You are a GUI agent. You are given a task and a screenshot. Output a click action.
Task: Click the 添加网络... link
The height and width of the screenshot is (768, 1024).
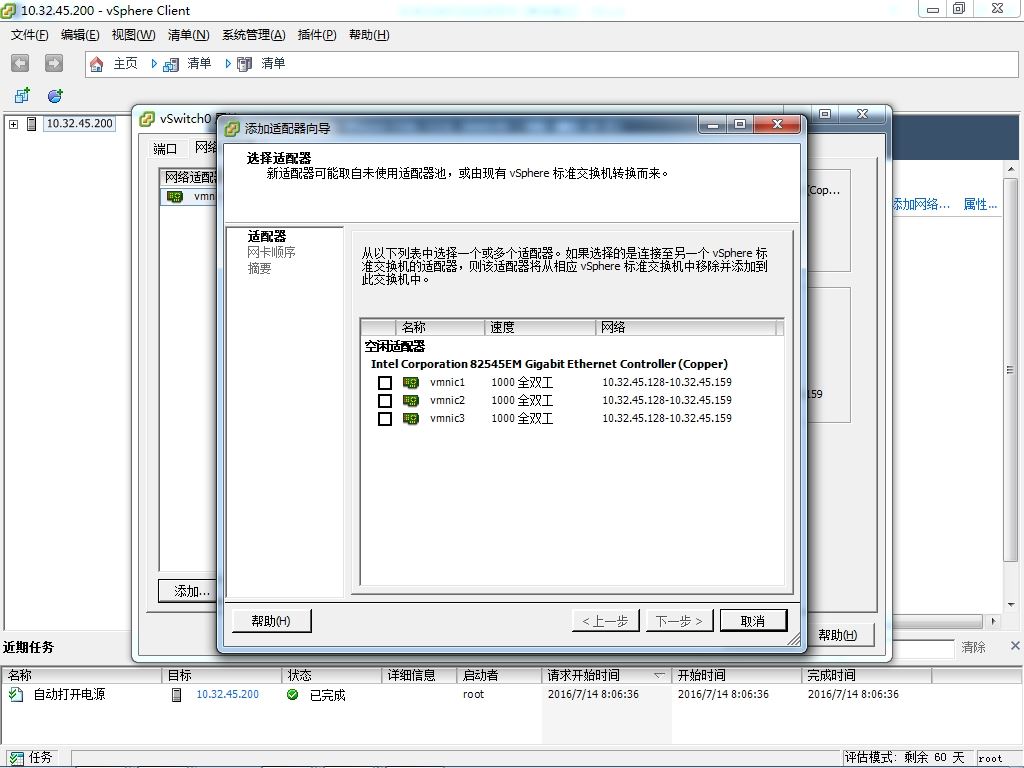(921, 204)
